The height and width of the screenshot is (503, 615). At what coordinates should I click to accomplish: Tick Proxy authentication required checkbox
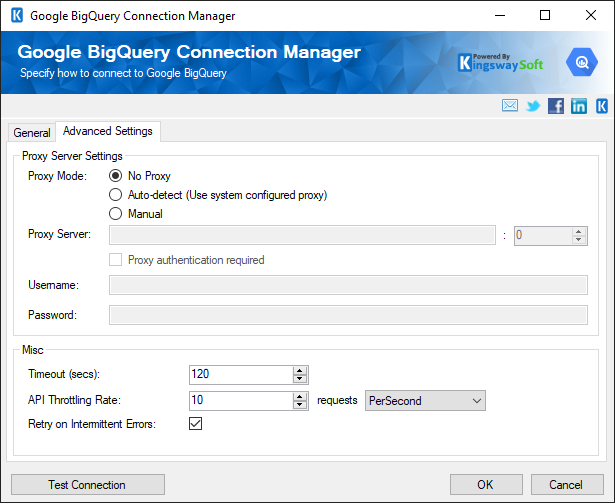(115, 260)
